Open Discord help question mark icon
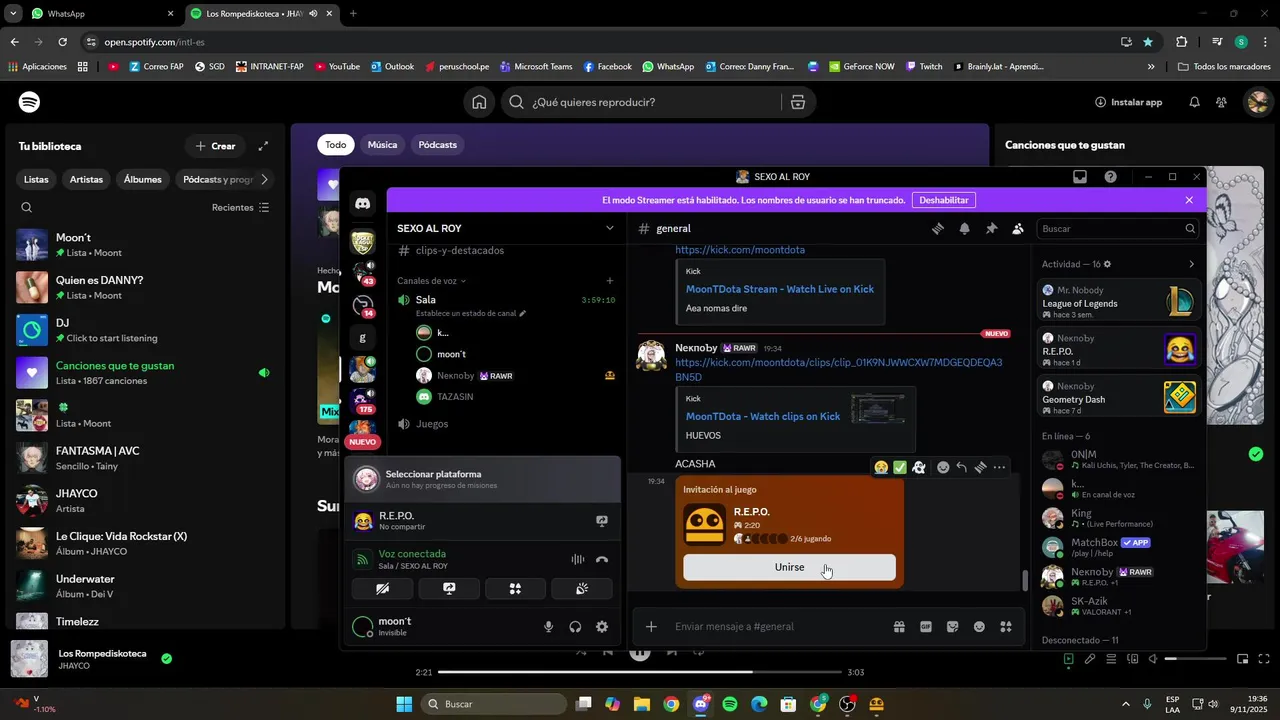Screen dimensions: 1280x720 tap(1111, 177)
